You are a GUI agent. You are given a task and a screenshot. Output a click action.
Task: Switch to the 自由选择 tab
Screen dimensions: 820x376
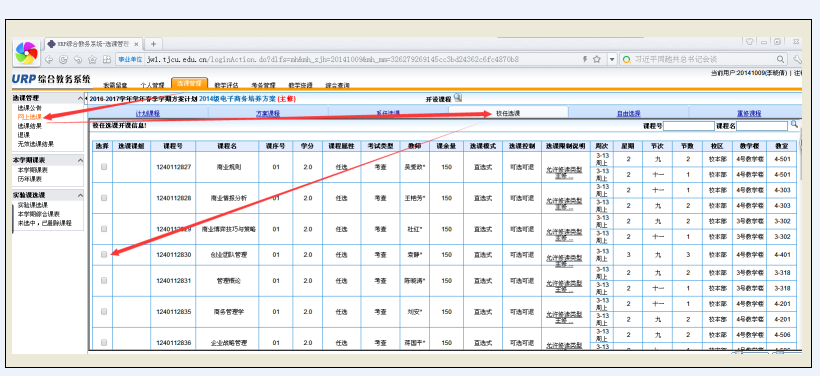[x=628, y=113]
